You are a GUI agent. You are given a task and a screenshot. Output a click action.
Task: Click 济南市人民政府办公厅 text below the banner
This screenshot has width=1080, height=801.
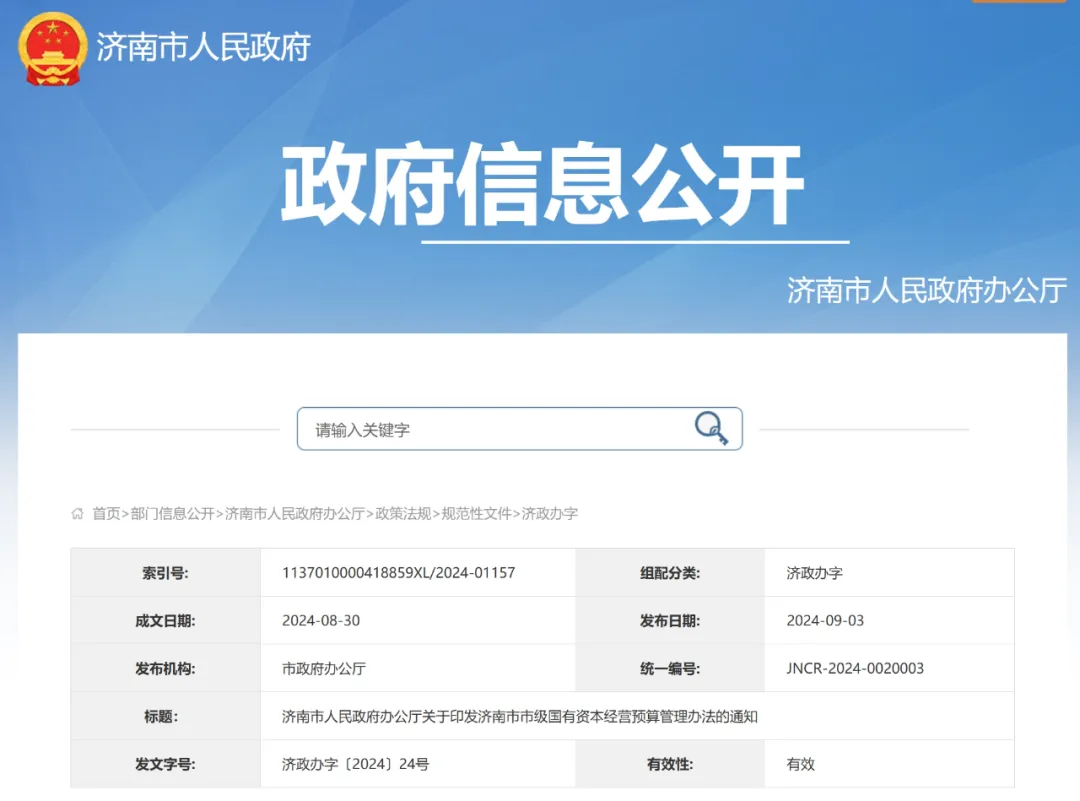[926, 291]
